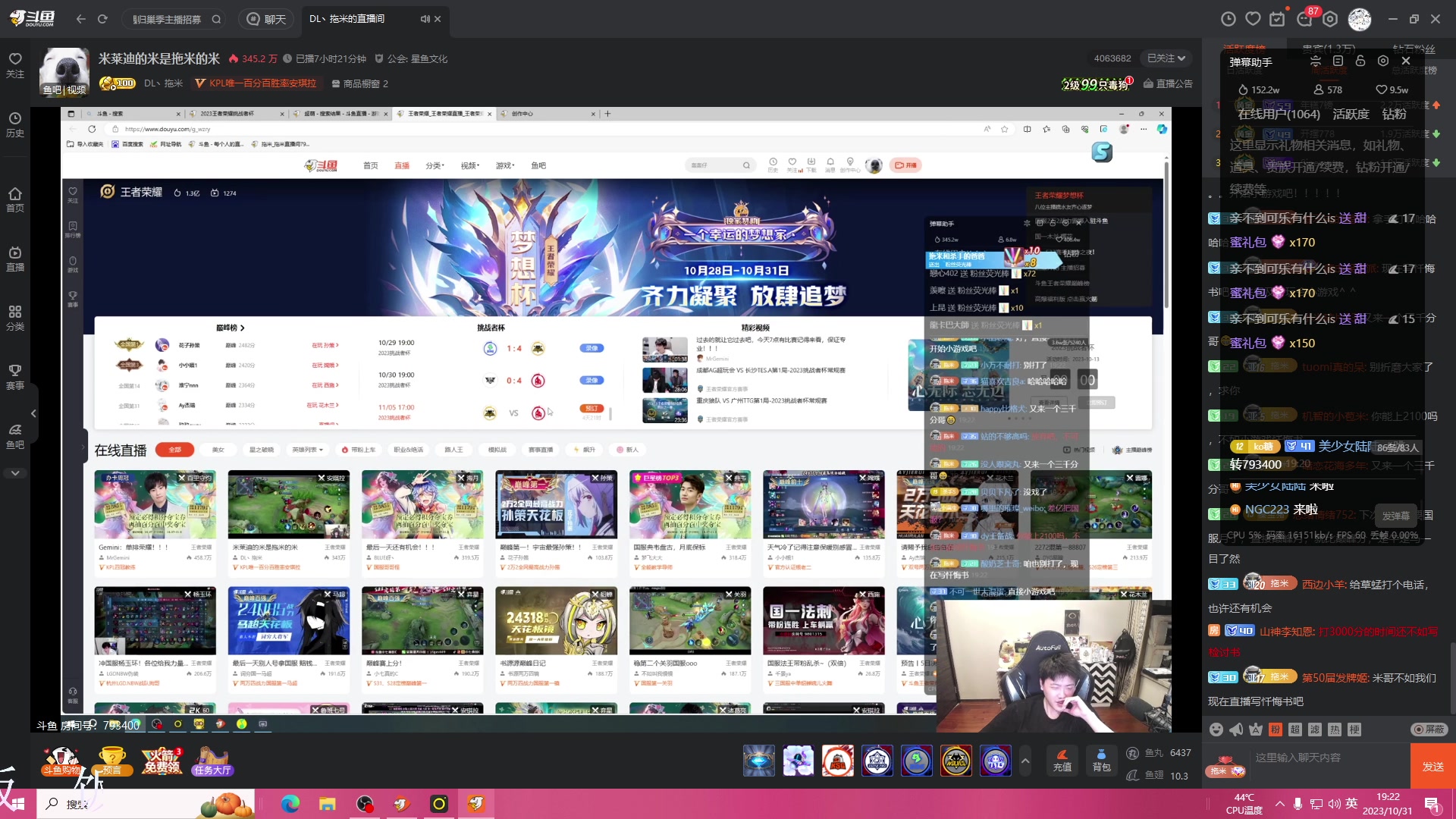Click the chat input field
The width and height of the screenshot is (1456, 819).
click(1329, 758)
